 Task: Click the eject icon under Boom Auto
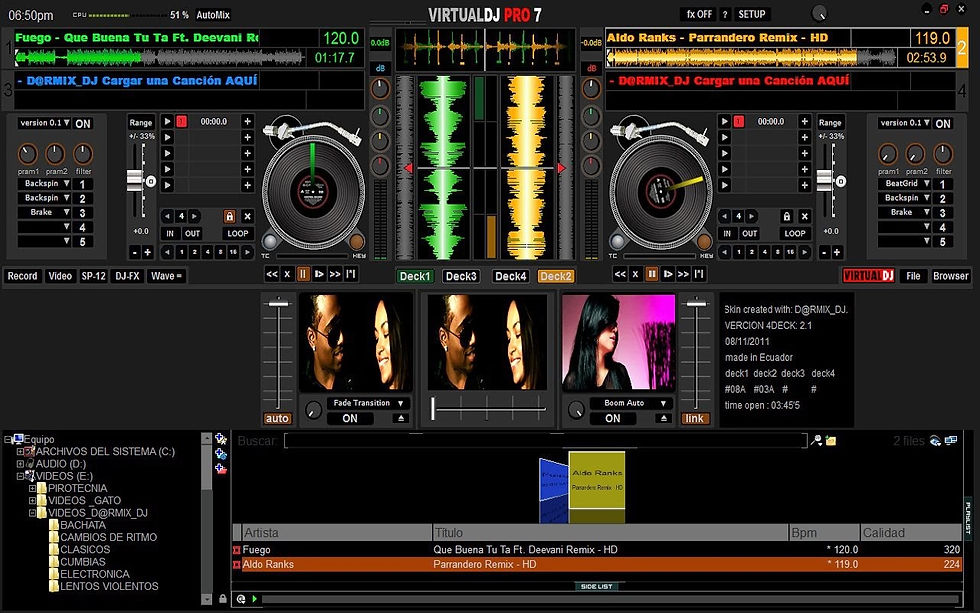click(664, 419)
